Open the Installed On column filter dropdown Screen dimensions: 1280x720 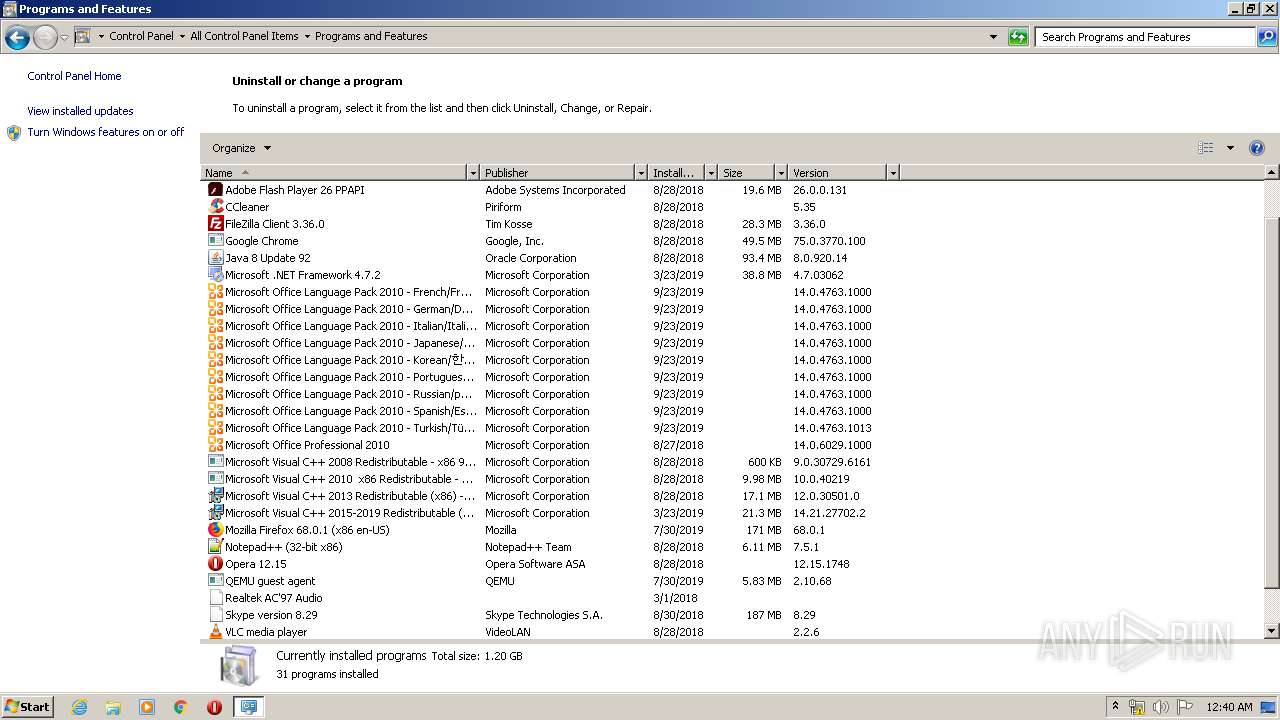pyautogui.click(x=711, y=173)
